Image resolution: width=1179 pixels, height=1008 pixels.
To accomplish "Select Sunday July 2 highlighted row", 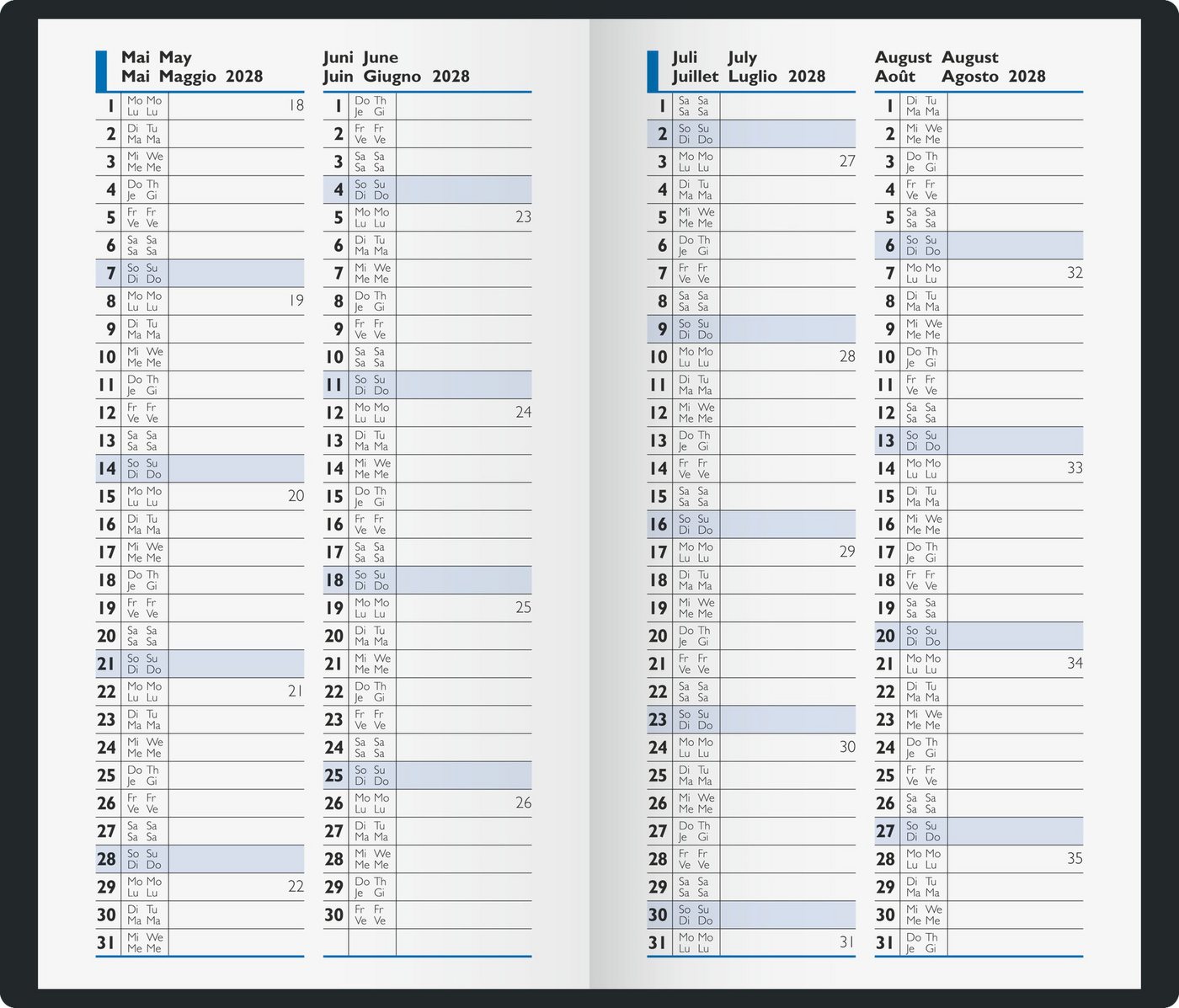I will pyautogui.click(x=751, y=134).
